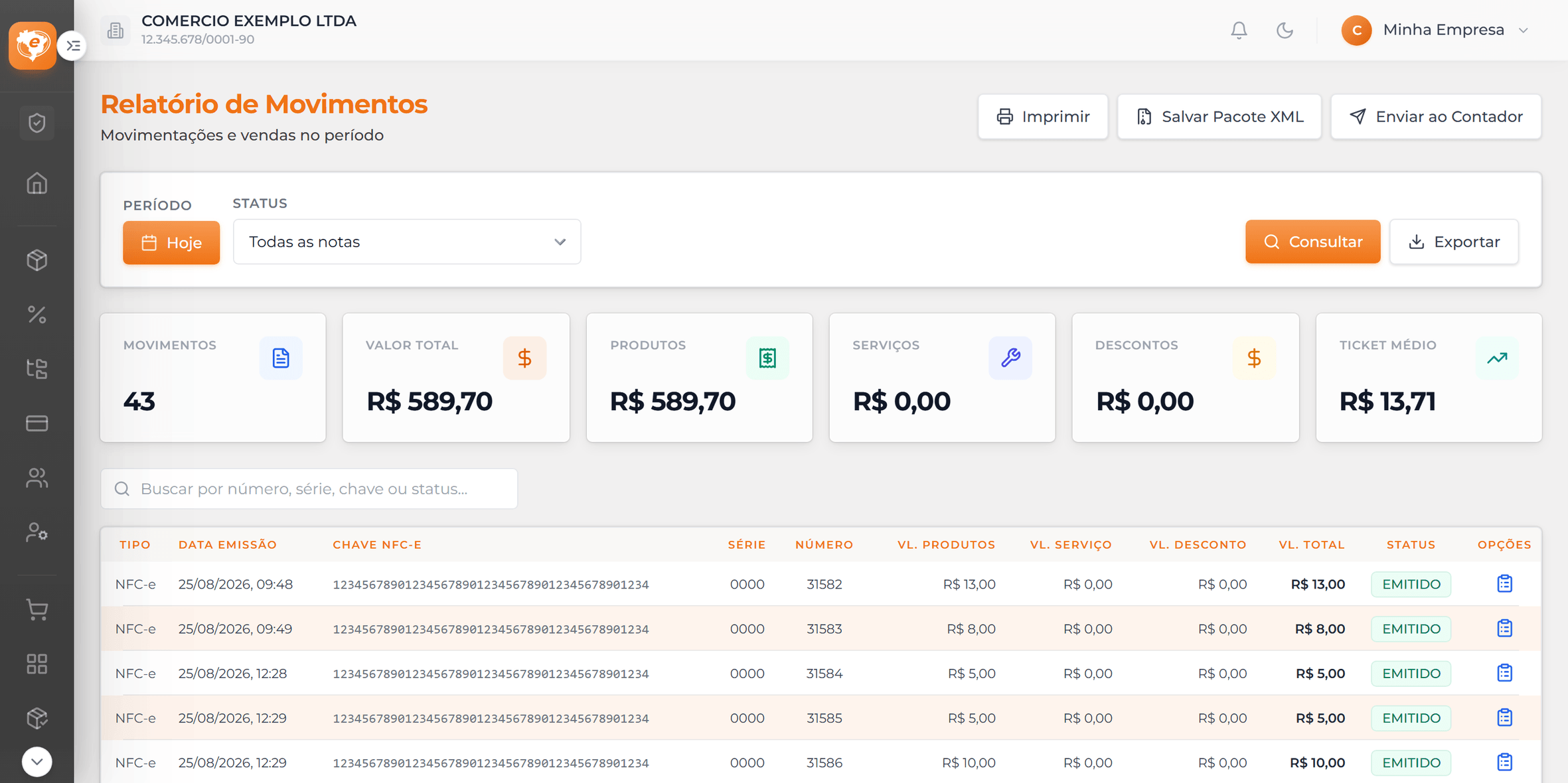
Task: Click Salvar Pacote XML button
Action: tap(1219, 117)
